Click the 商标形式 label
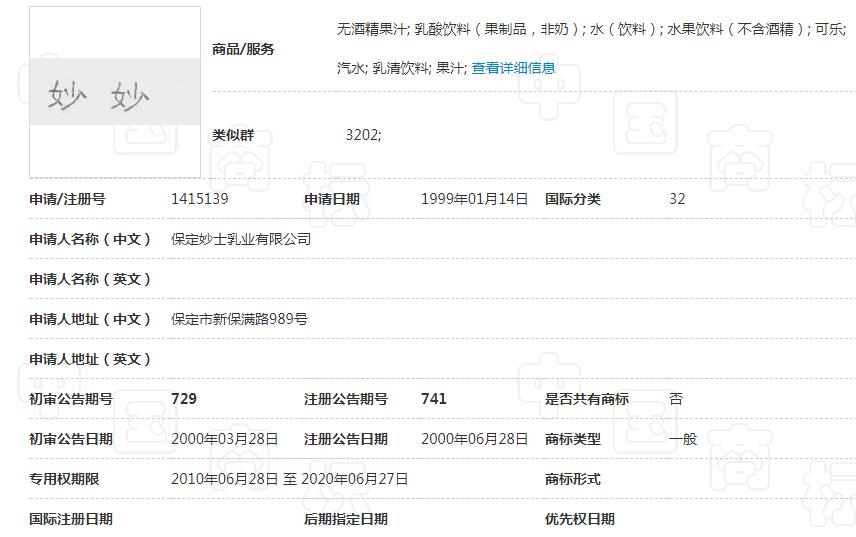This screenshot has width=856, height=537. [572, 479]
